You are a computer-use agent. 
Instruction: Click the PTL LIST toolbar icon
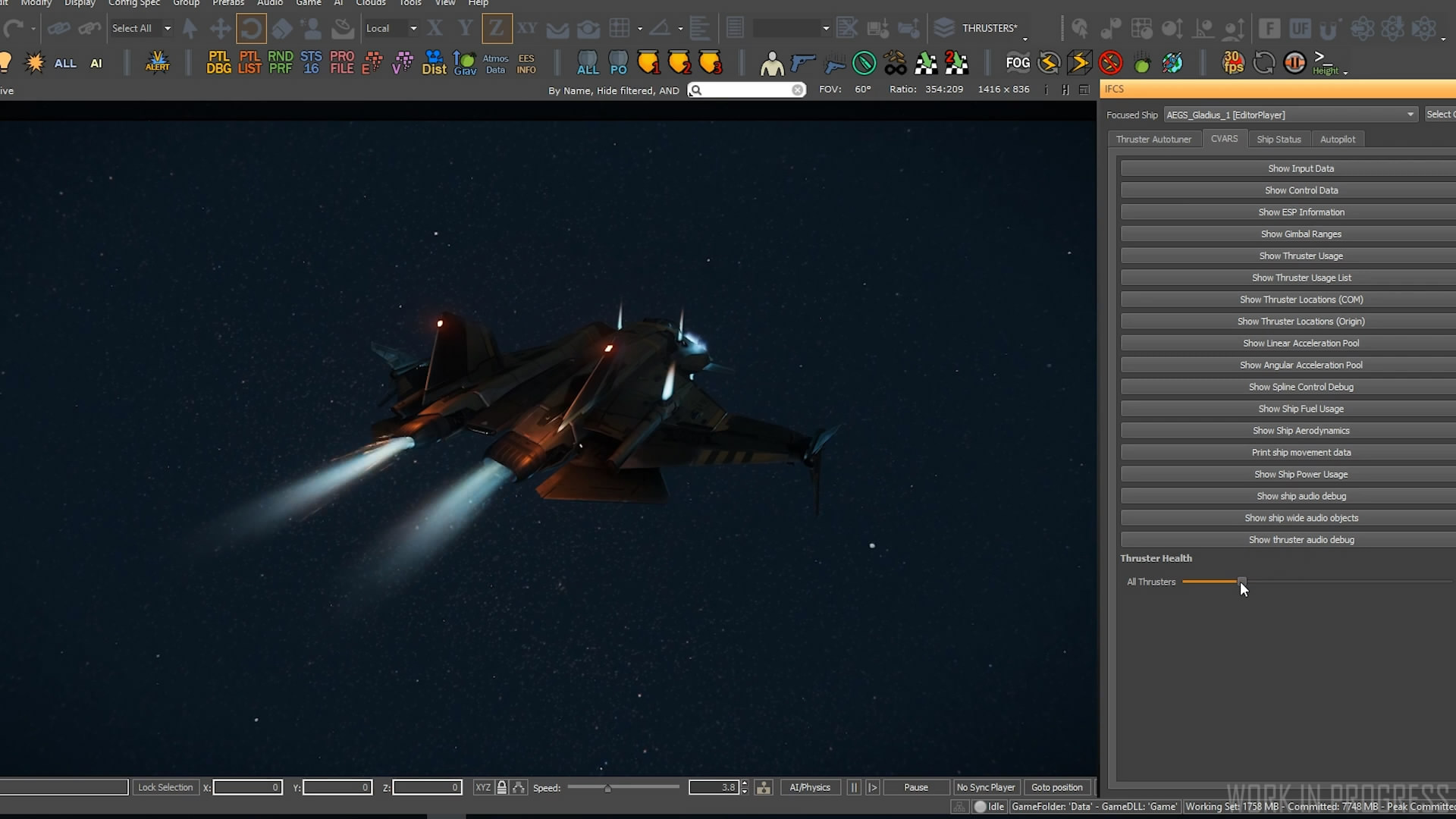(249, 63)
